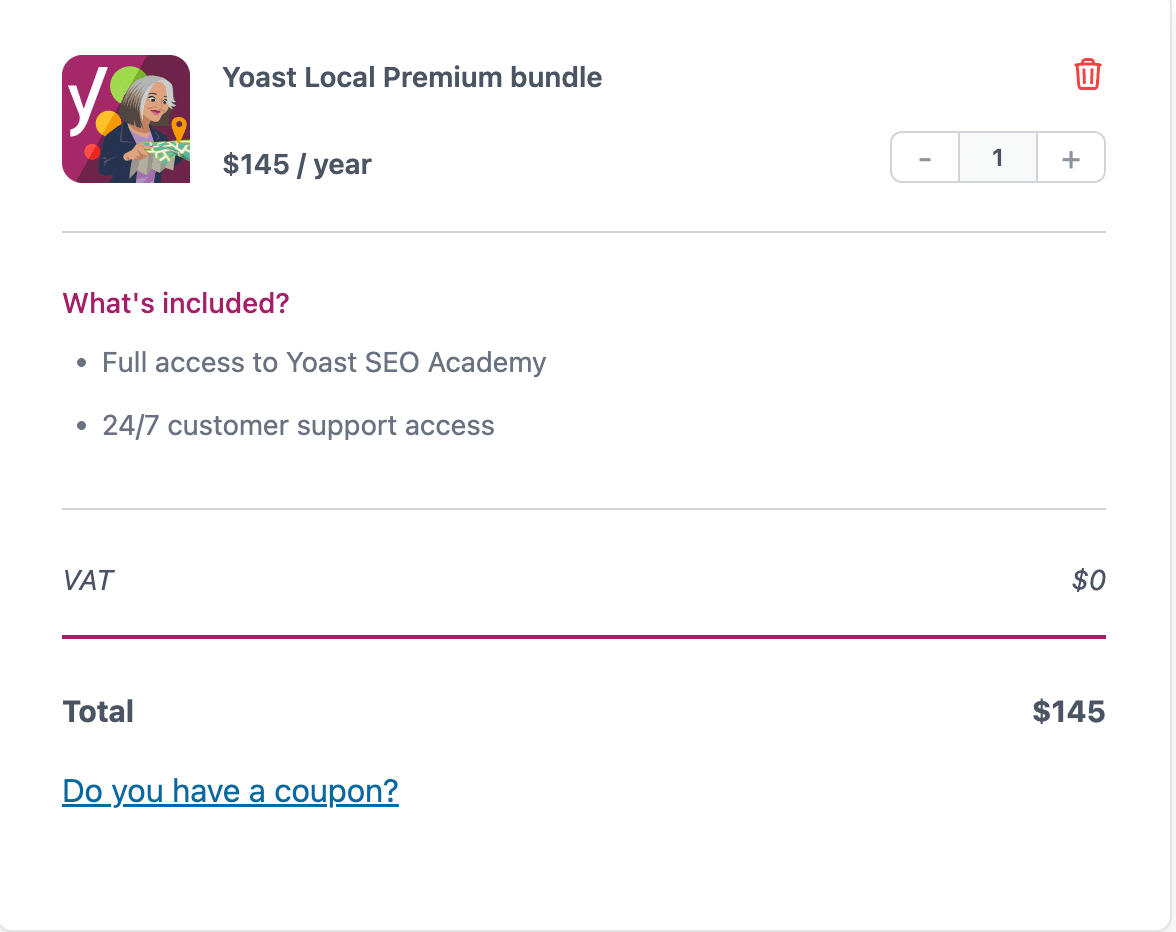Click the bold Total label

[98, 712]
